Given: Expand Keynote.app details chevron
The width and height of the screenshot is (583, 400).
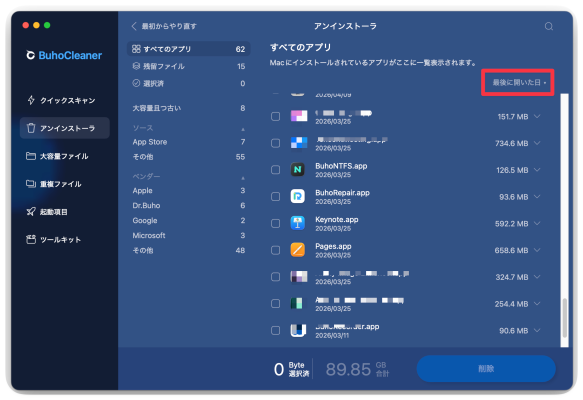Looking at the screenshot, I should 537,223.
